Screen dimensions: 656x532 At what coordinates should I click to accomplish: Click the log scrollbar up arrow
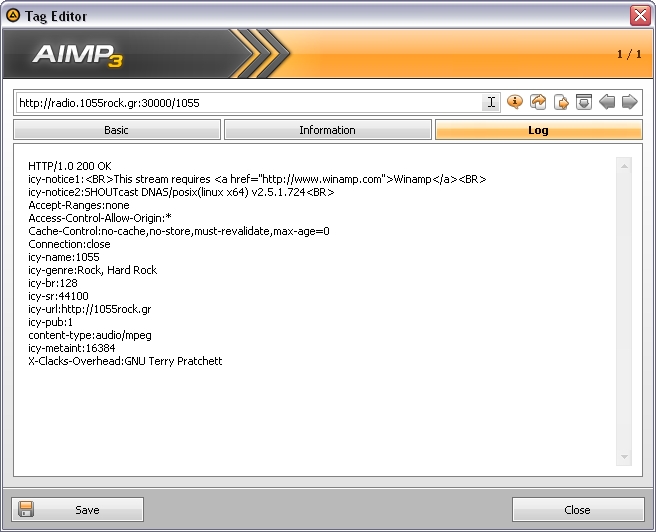(x=624, y=166)
